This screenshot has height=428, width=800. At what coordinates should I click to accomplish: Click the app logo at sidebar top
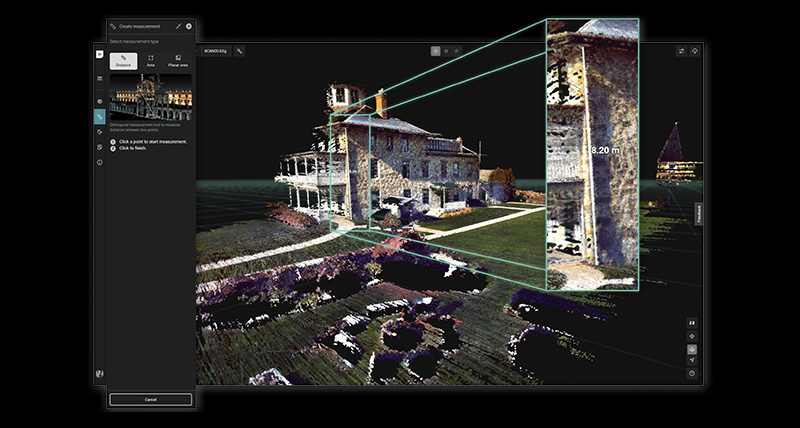pyautogui.click(x=100, y=52)
